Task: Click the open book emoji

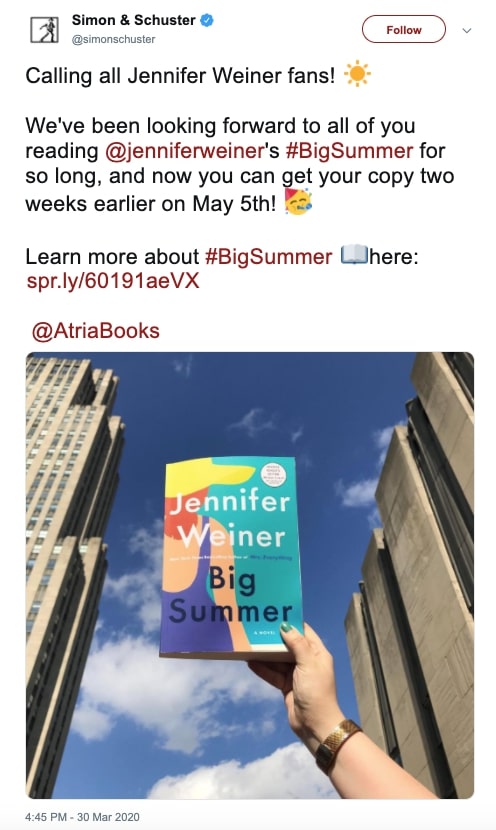Action: [x=354, y=255]
